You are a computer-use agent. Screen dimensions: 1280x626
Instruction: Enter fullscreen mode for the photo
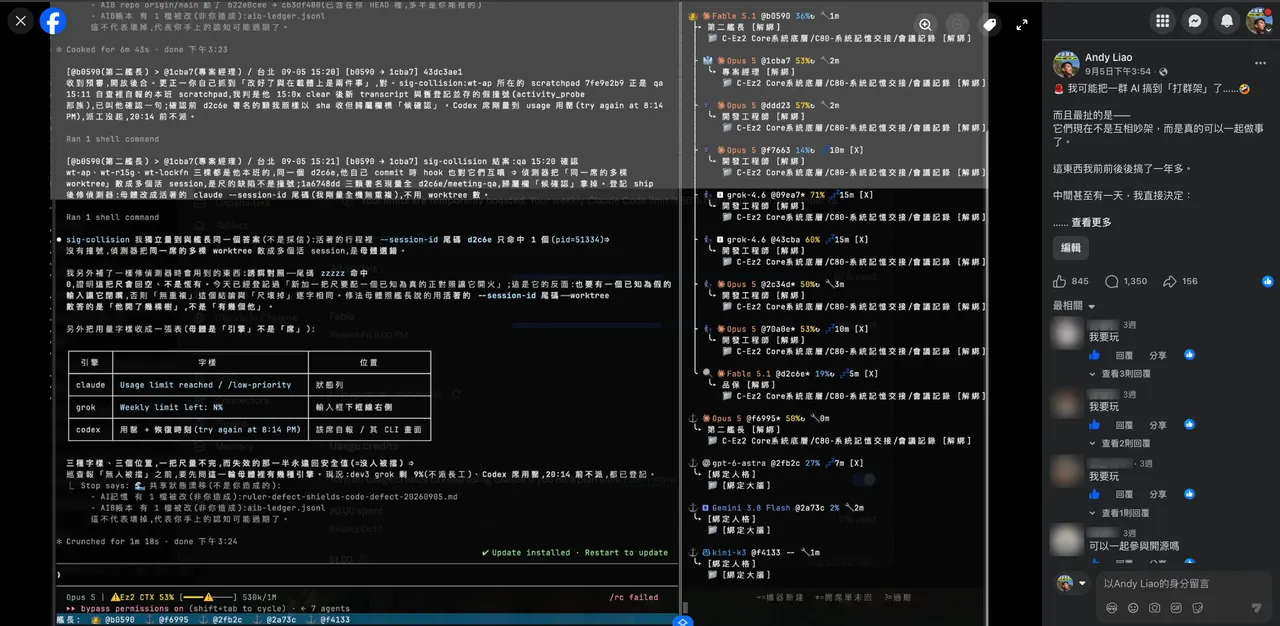(x=1021, y=25)
